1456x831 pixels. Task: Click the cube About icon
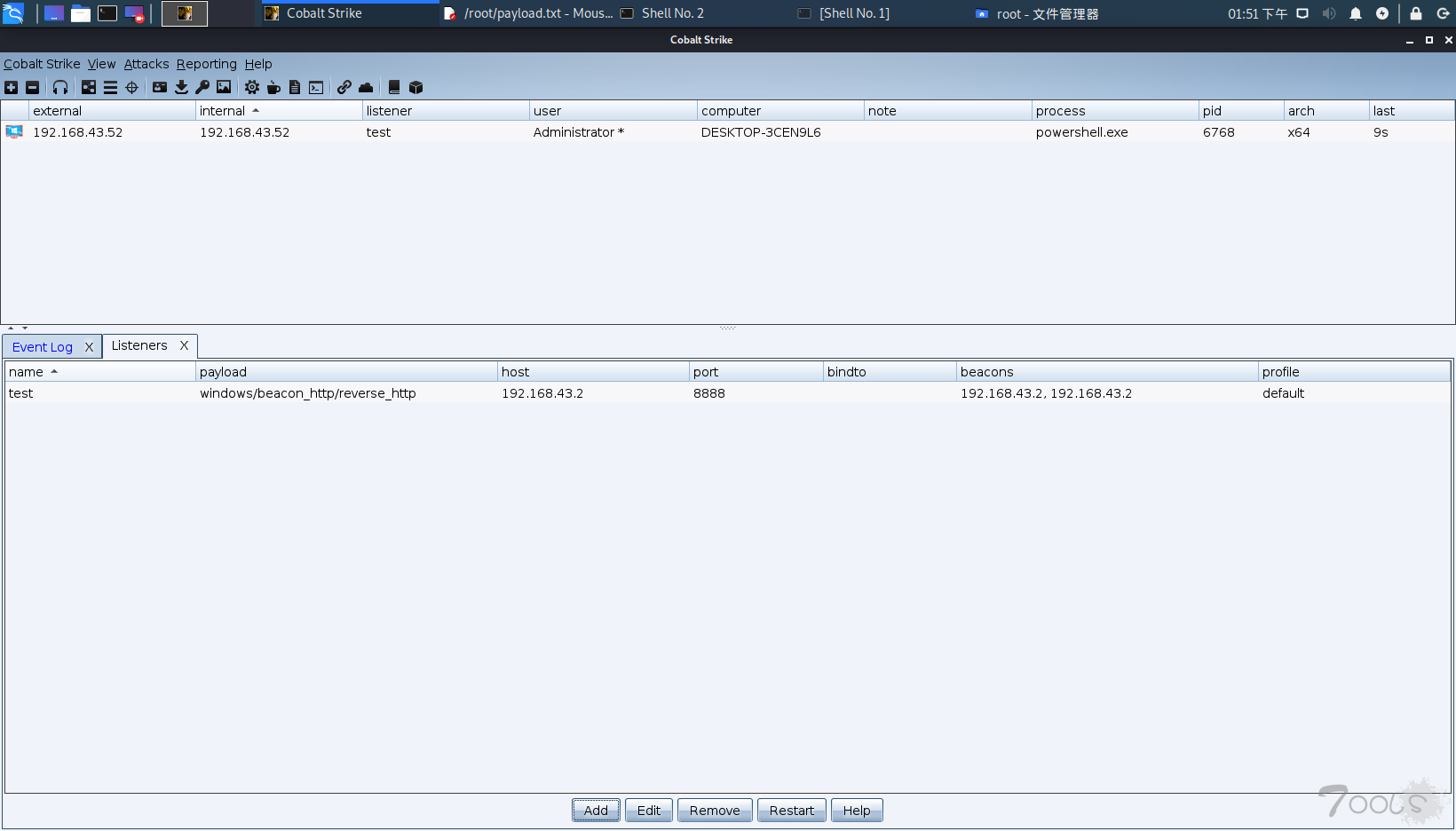click(x=415, y=87)
